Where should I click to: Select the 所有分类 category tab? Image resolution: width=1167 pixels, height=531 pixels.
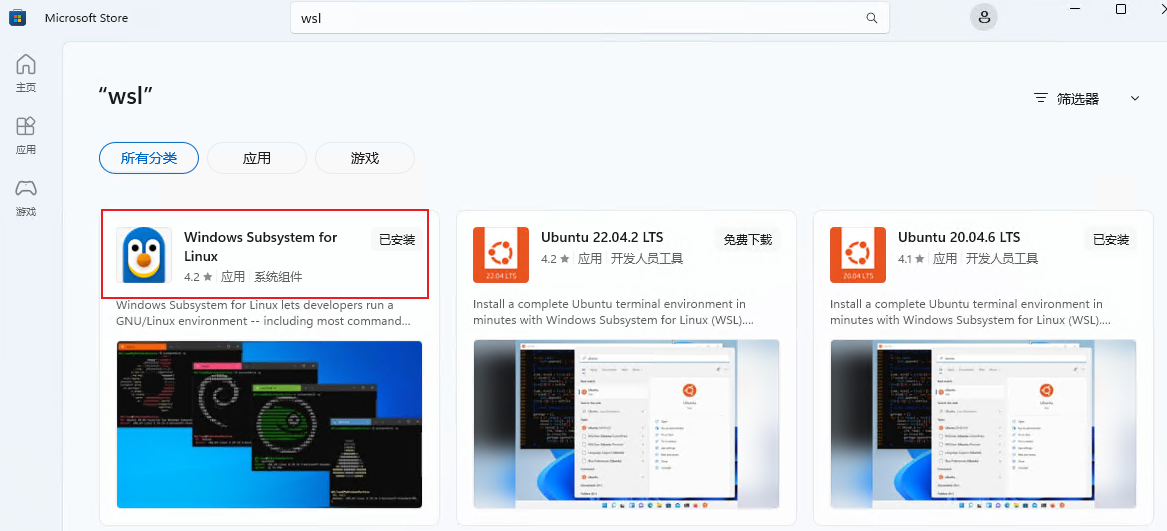click(149, 158)
